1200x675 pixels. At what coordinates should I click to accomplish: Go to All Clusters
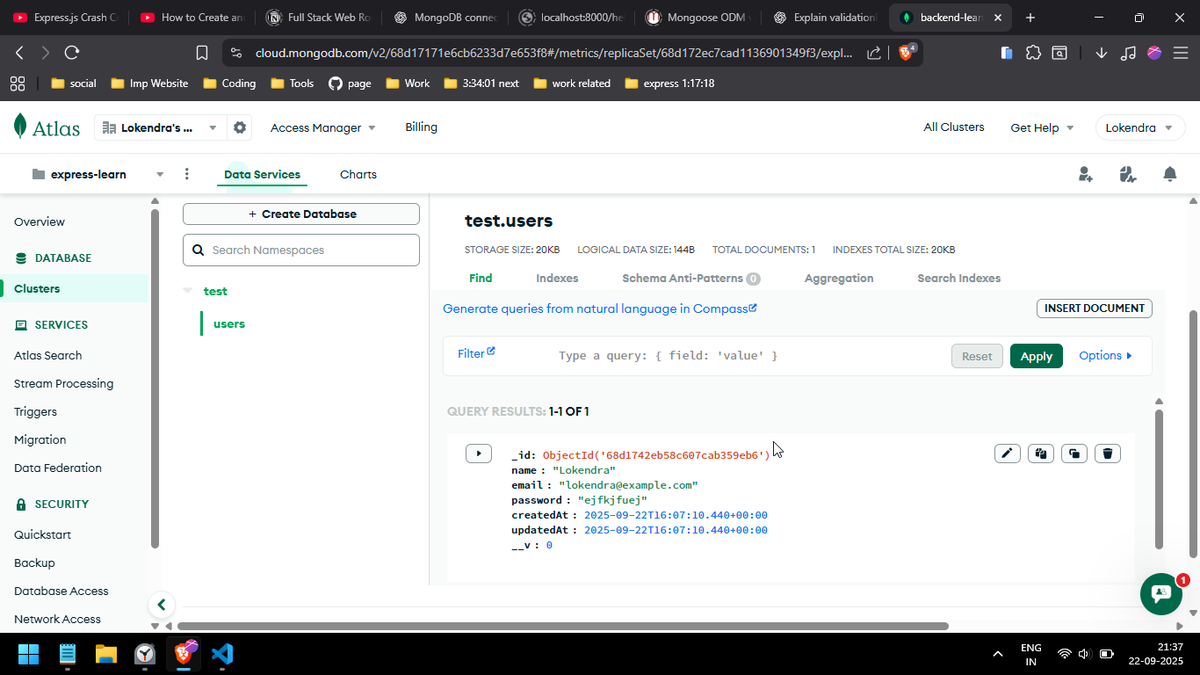[x=954, y=127]
